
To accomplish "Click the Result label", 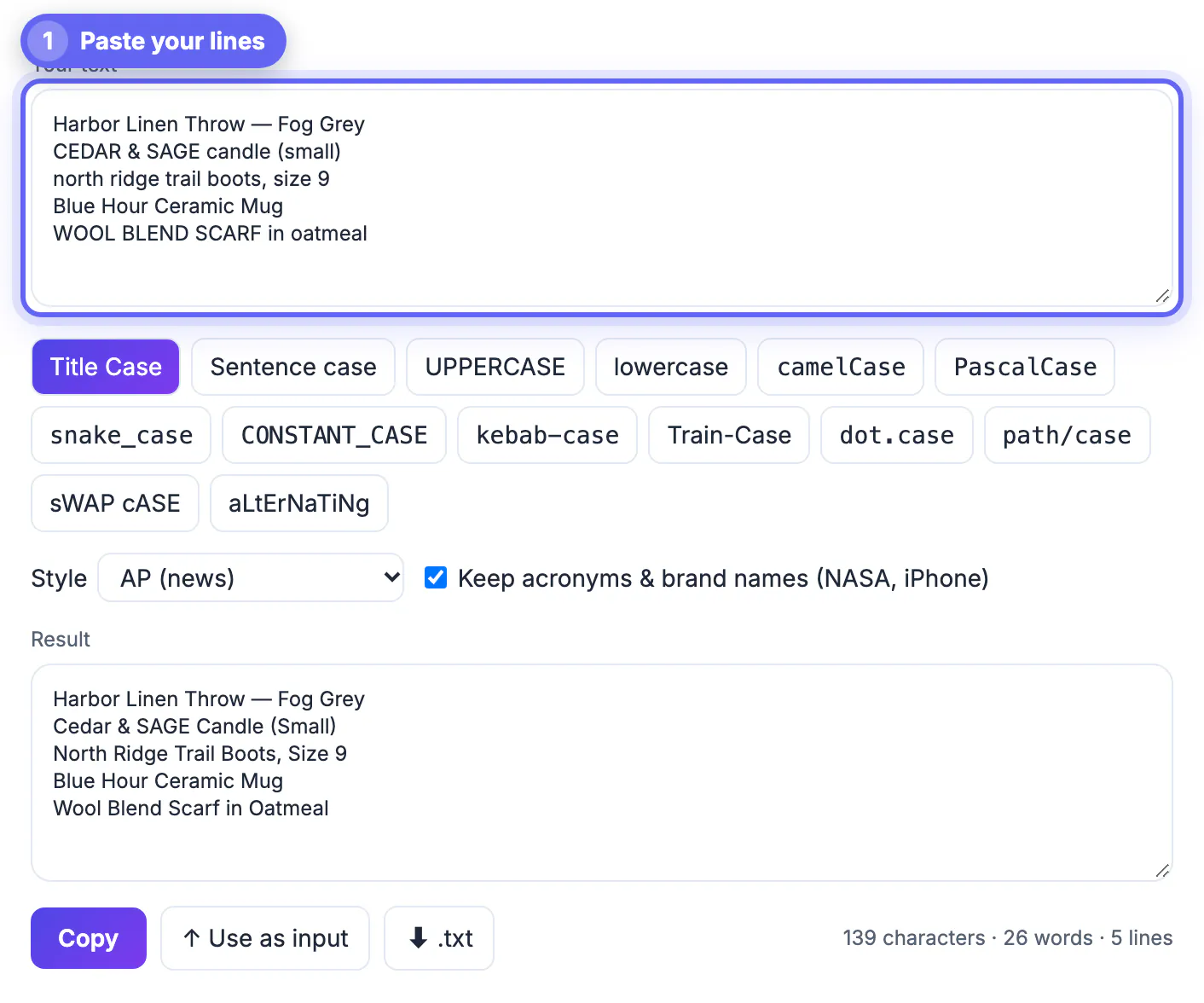I will [x=61, y=640].
